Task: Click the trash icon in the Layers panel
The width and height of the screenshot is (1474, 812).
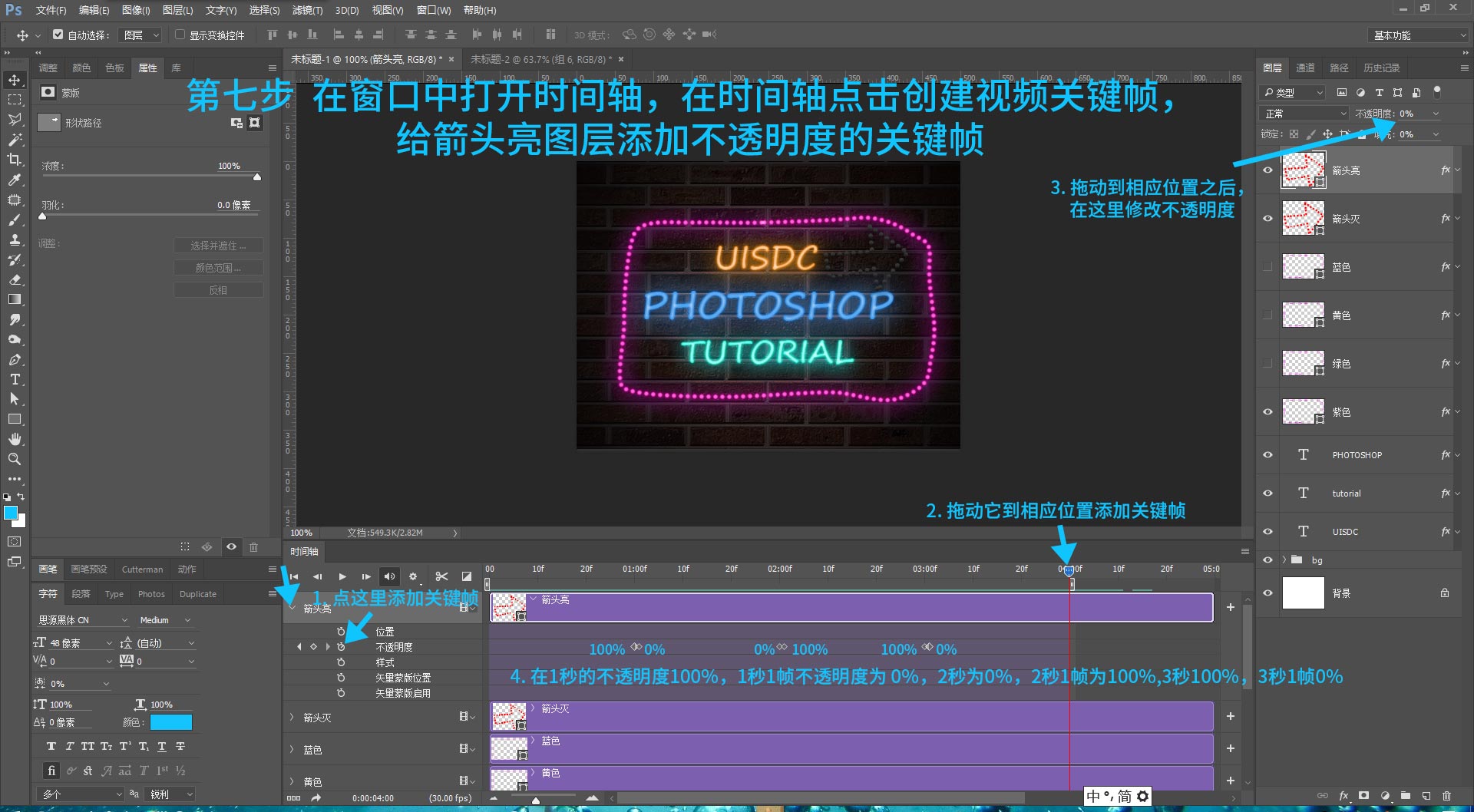Action: [1446, 796]
